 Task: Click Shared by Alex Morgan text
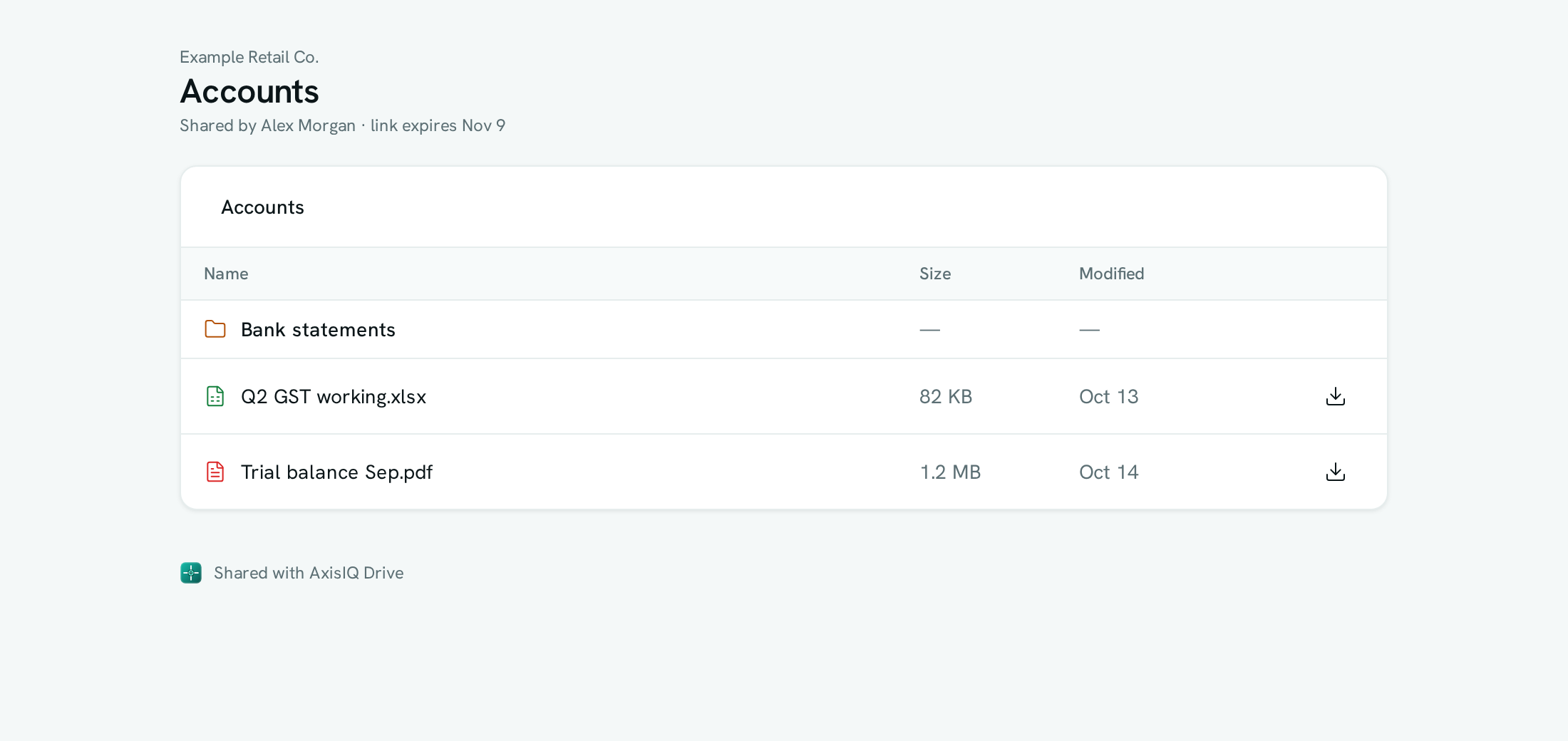pyautogui.click(x=267, y=125)
